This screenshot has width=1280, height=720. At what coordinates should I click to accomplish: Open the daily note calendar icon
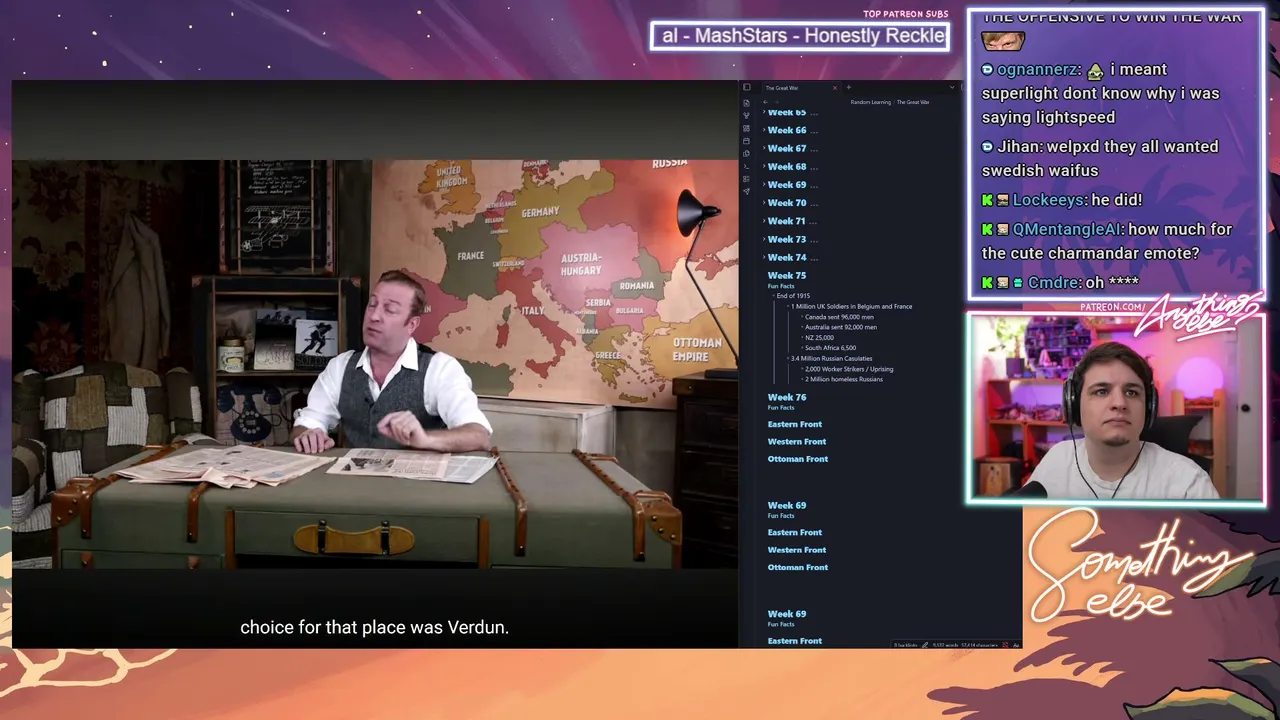[x=746, y=141]
